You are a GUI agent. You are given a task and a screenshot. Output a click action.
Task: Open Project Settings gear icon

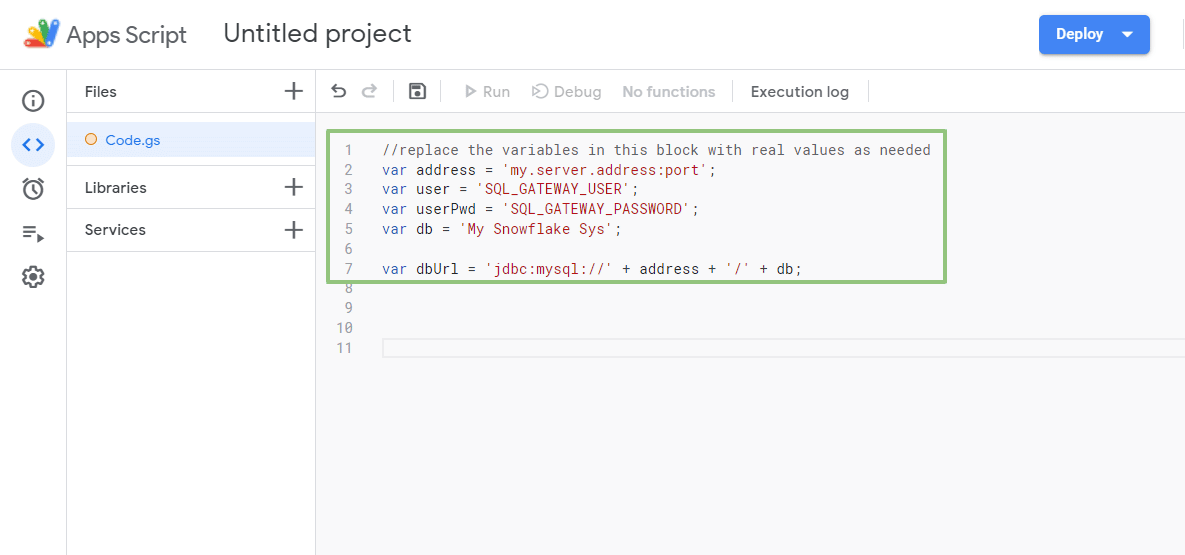(x=33, y=277)
